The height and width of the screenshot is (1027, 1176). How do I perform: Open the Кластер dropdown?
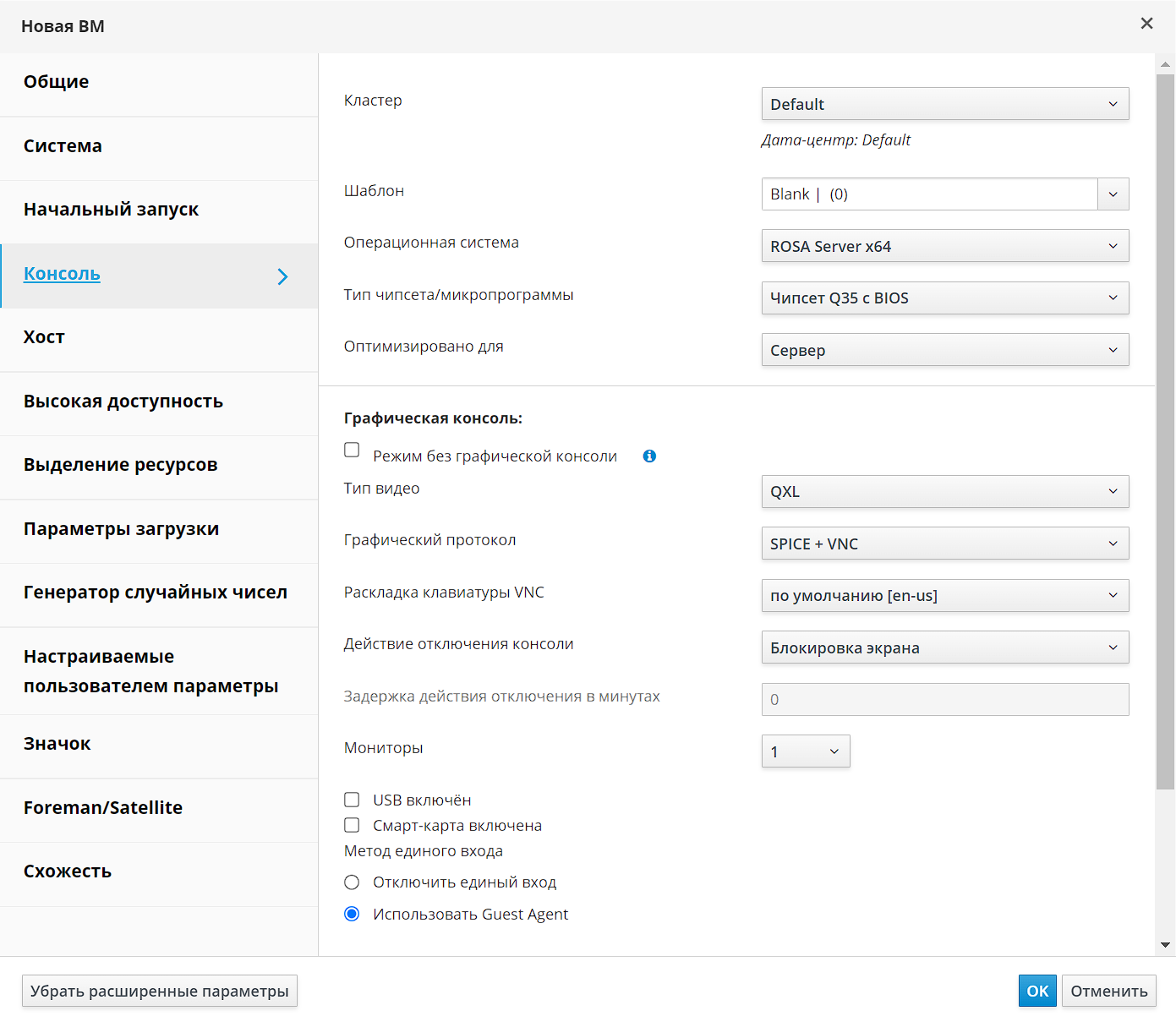944,104
